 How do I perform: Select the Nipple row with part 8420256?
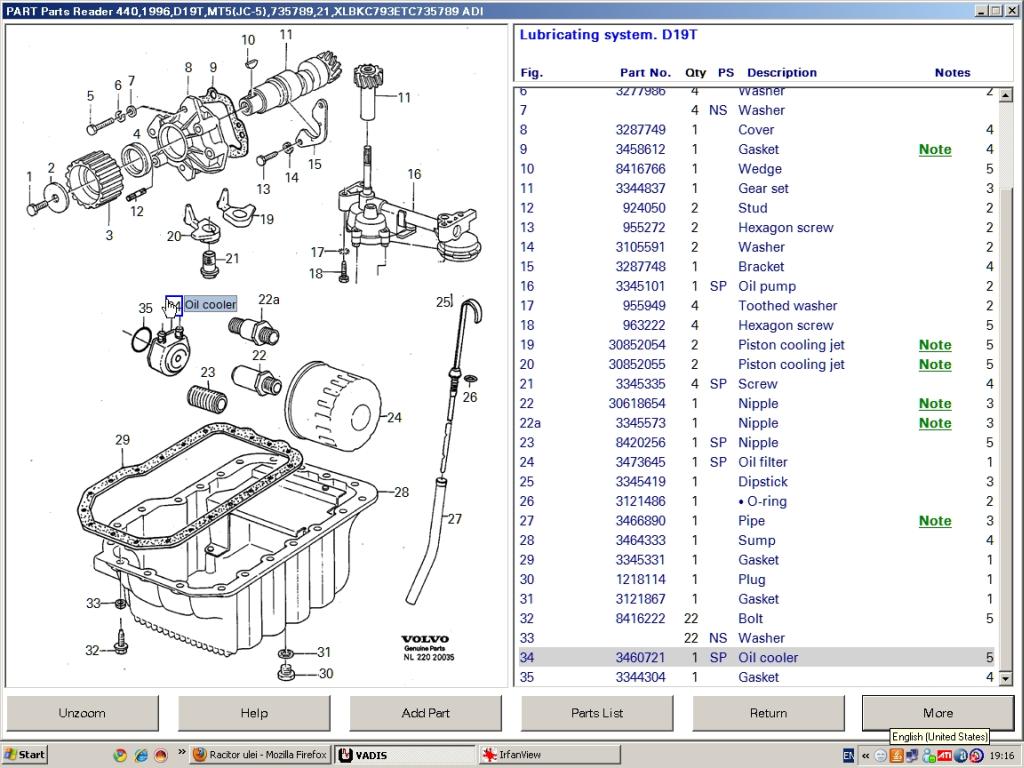[x=756, y=443]
